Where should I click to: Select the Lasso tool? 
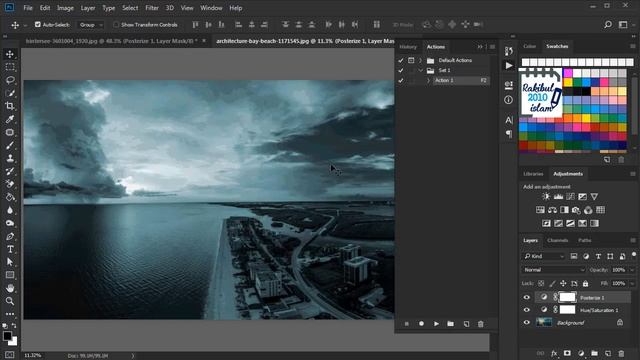click(10, 80)
